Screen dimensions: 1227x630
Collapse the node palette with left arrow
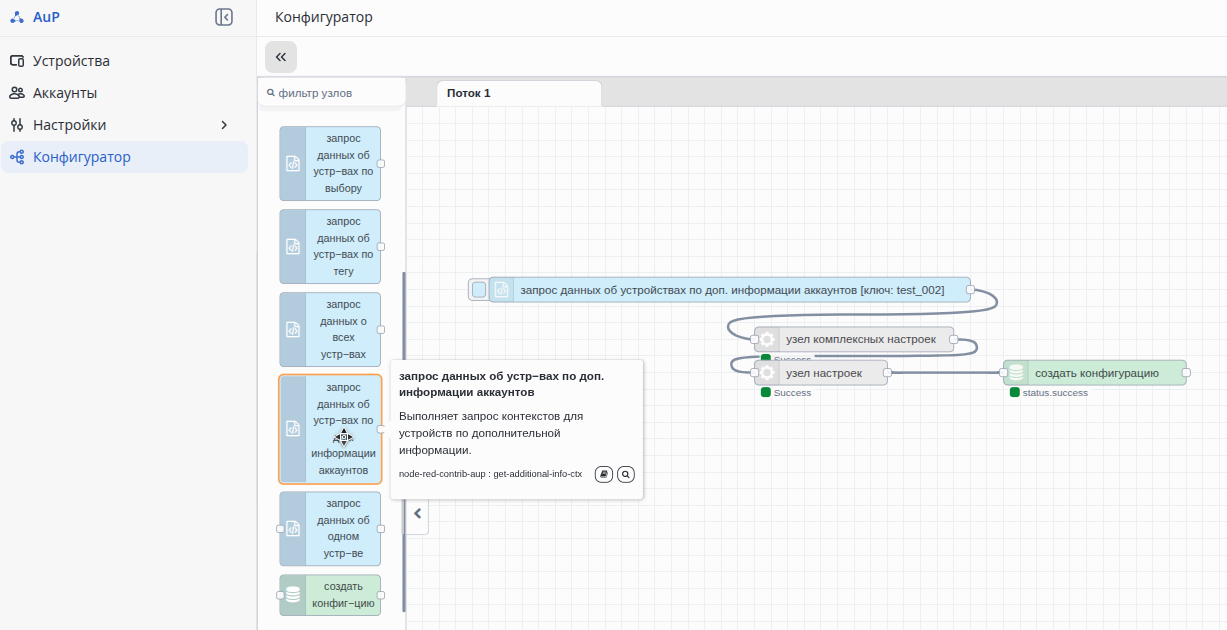418,514
